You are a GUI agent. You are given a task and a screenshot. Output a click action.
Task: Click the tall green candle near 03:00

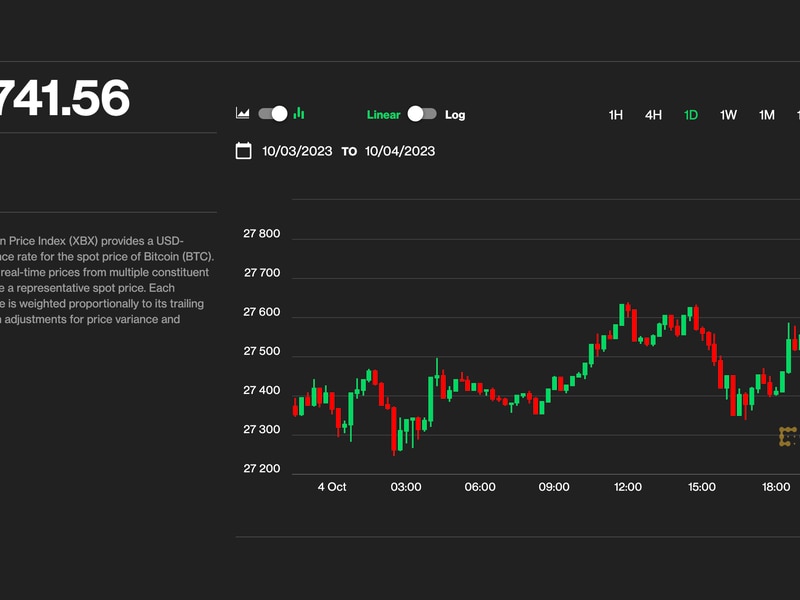click(x=431, y=400)
